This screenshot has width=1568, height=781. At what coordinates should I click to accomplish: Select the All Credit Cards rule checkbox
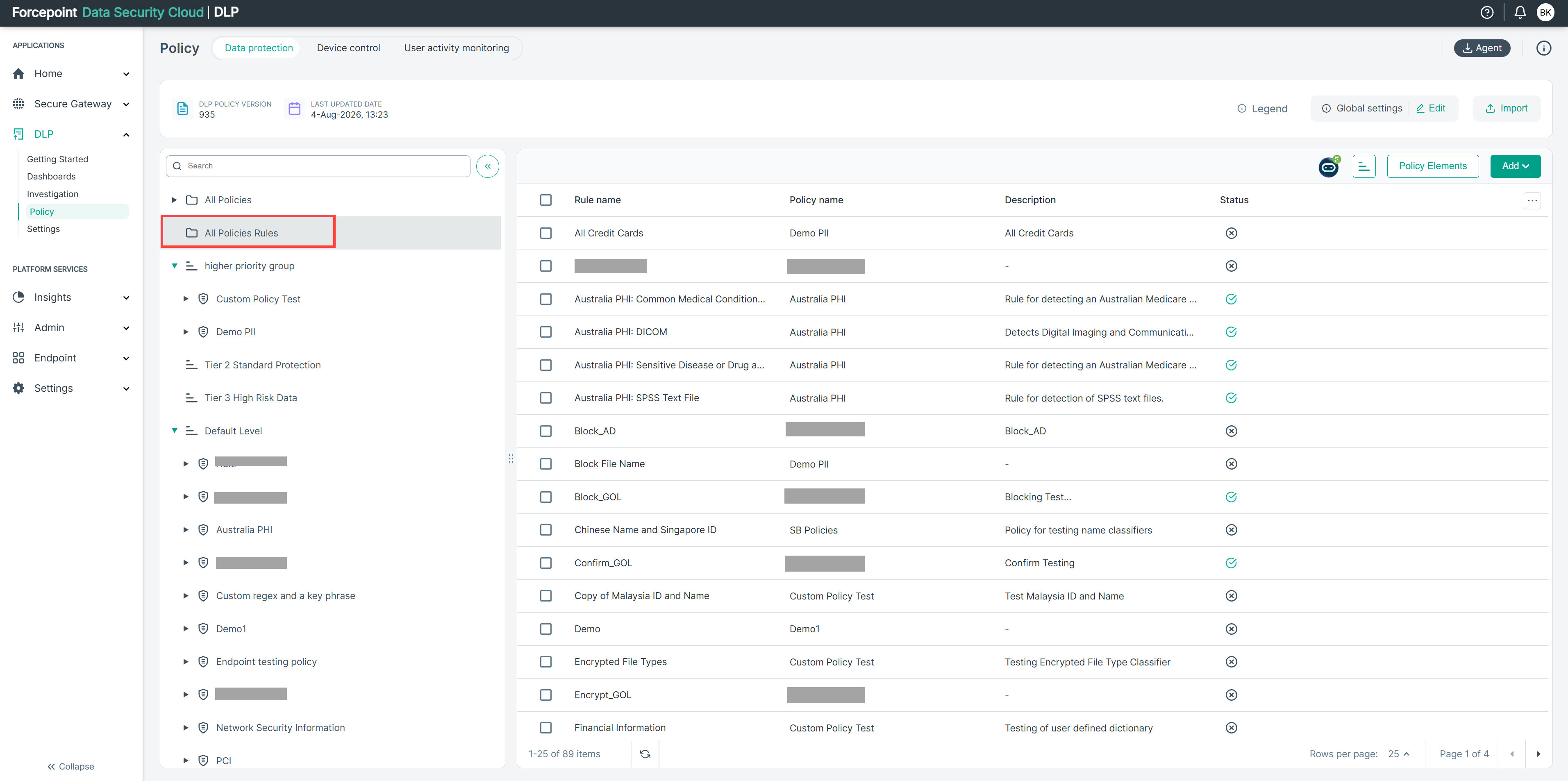click(545, 233)
